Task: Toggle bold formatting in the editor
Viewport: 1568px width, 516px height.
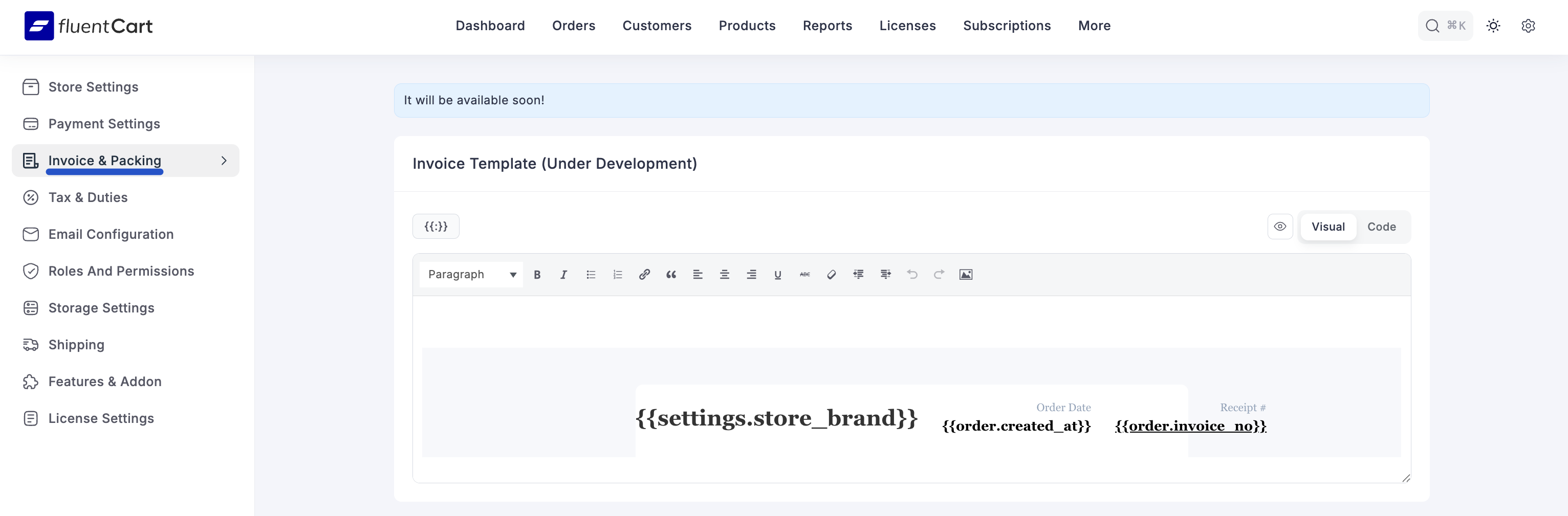Action: (537, 275)
